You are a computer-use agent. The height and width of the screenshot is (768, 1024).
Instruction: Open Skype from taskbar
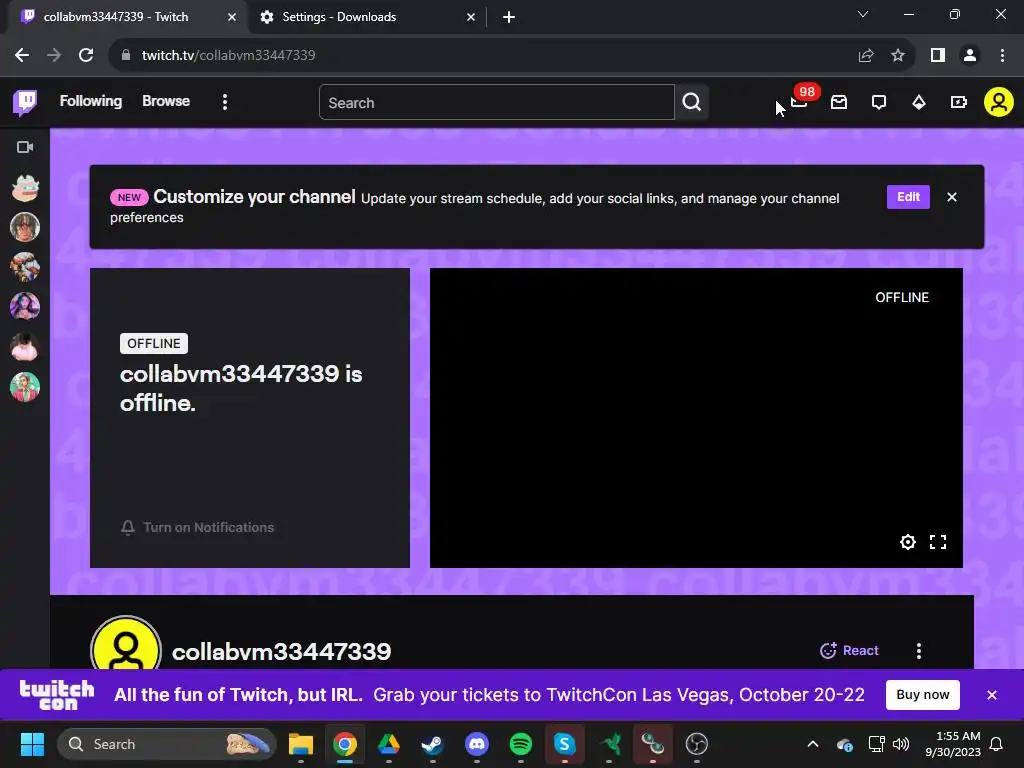point(564,744)
